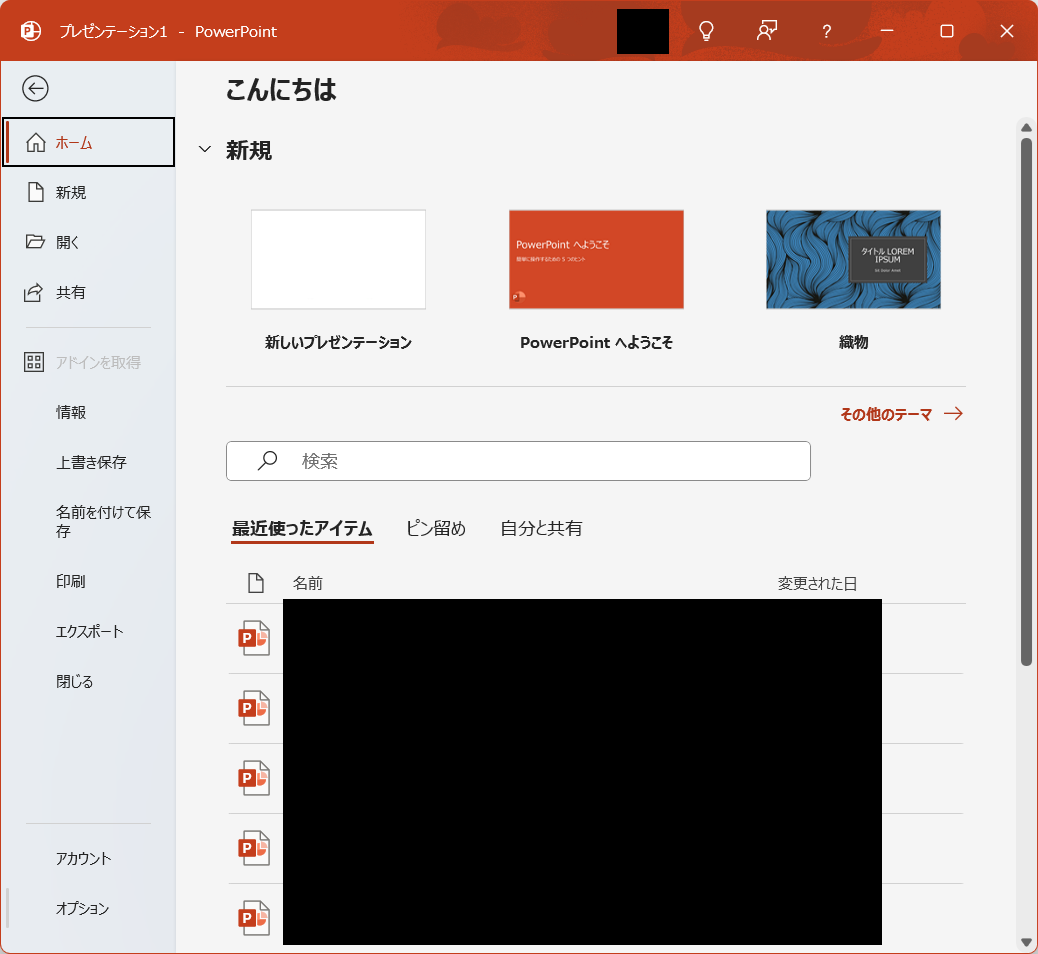Viewport: 1038px width, 954px height.
Task: Click the scrollbar up arrow
Action: click(x=1026, y=128)
